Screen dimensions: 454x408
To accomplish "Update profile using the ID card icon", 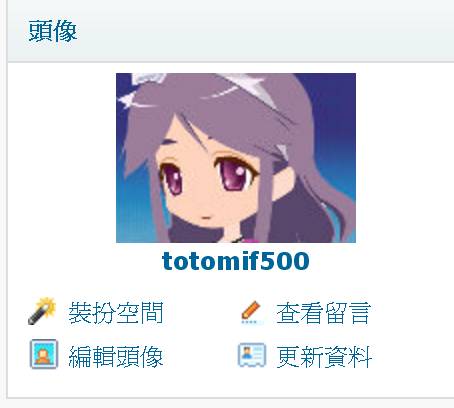I will (x=252, y=355).
